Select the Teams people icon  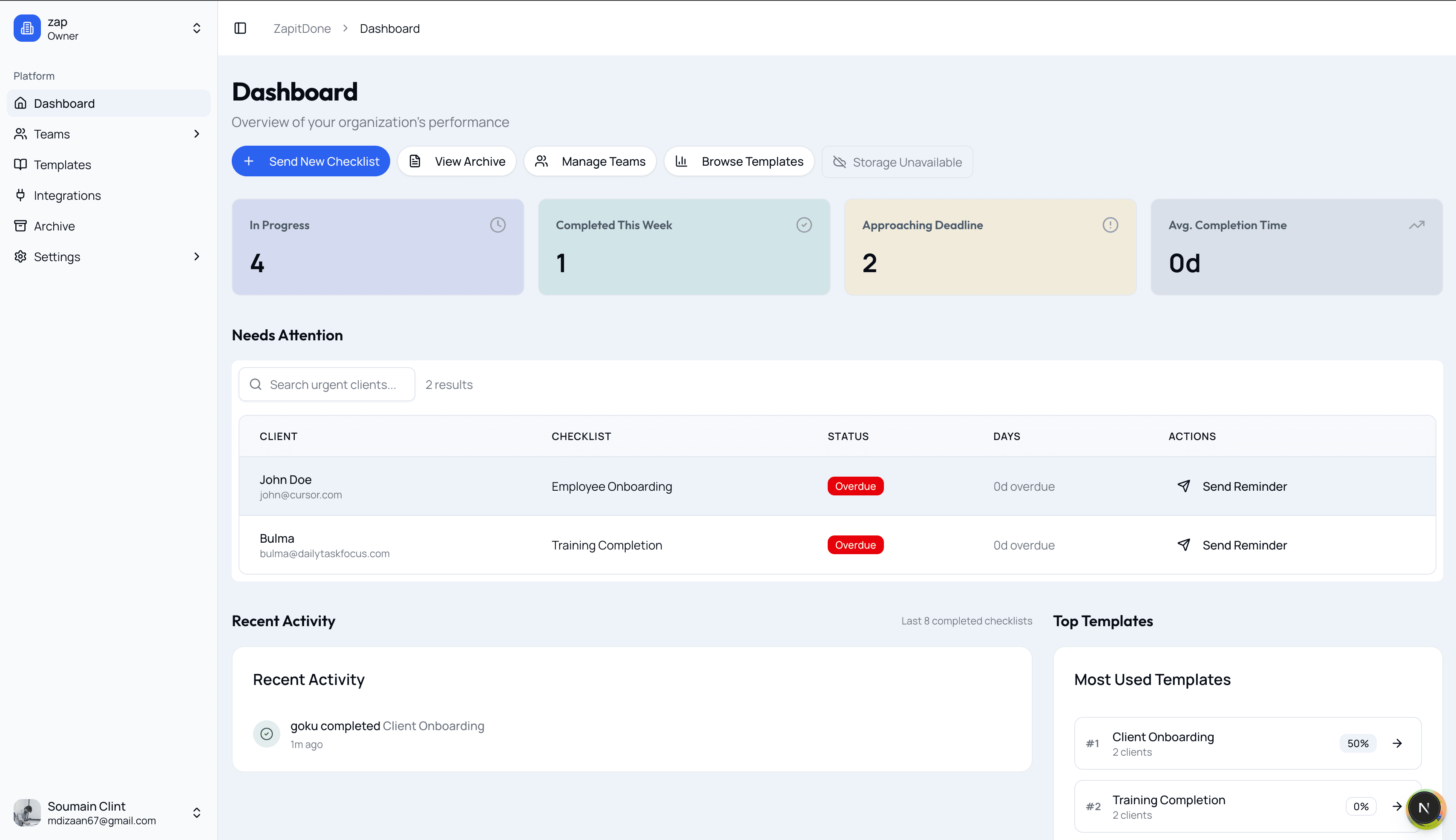point(21,133)
